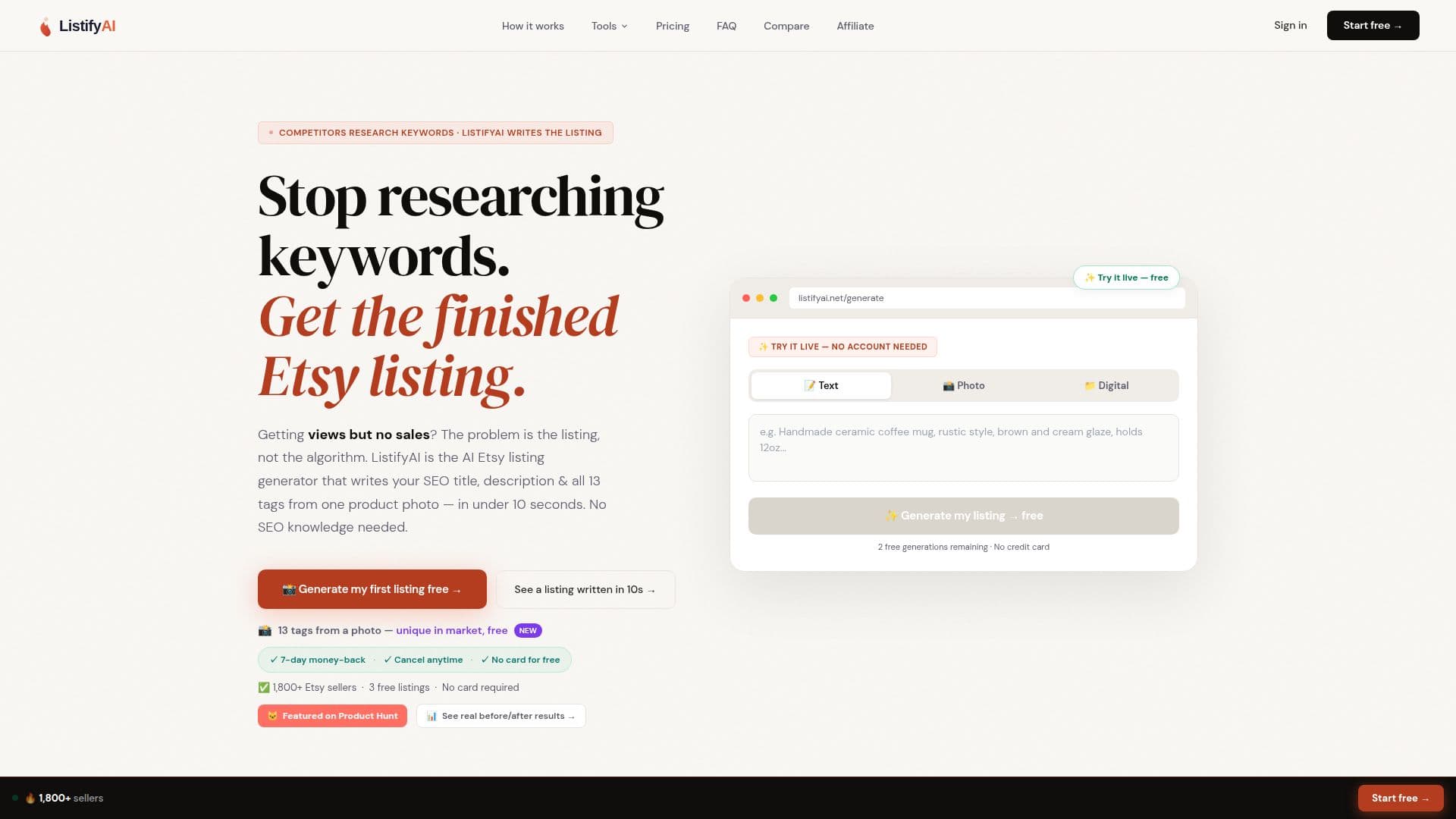Click the fire icon in the bottom bar
Screen dimensions: 1456x819
pyautogui.click(x=30, y=798)
